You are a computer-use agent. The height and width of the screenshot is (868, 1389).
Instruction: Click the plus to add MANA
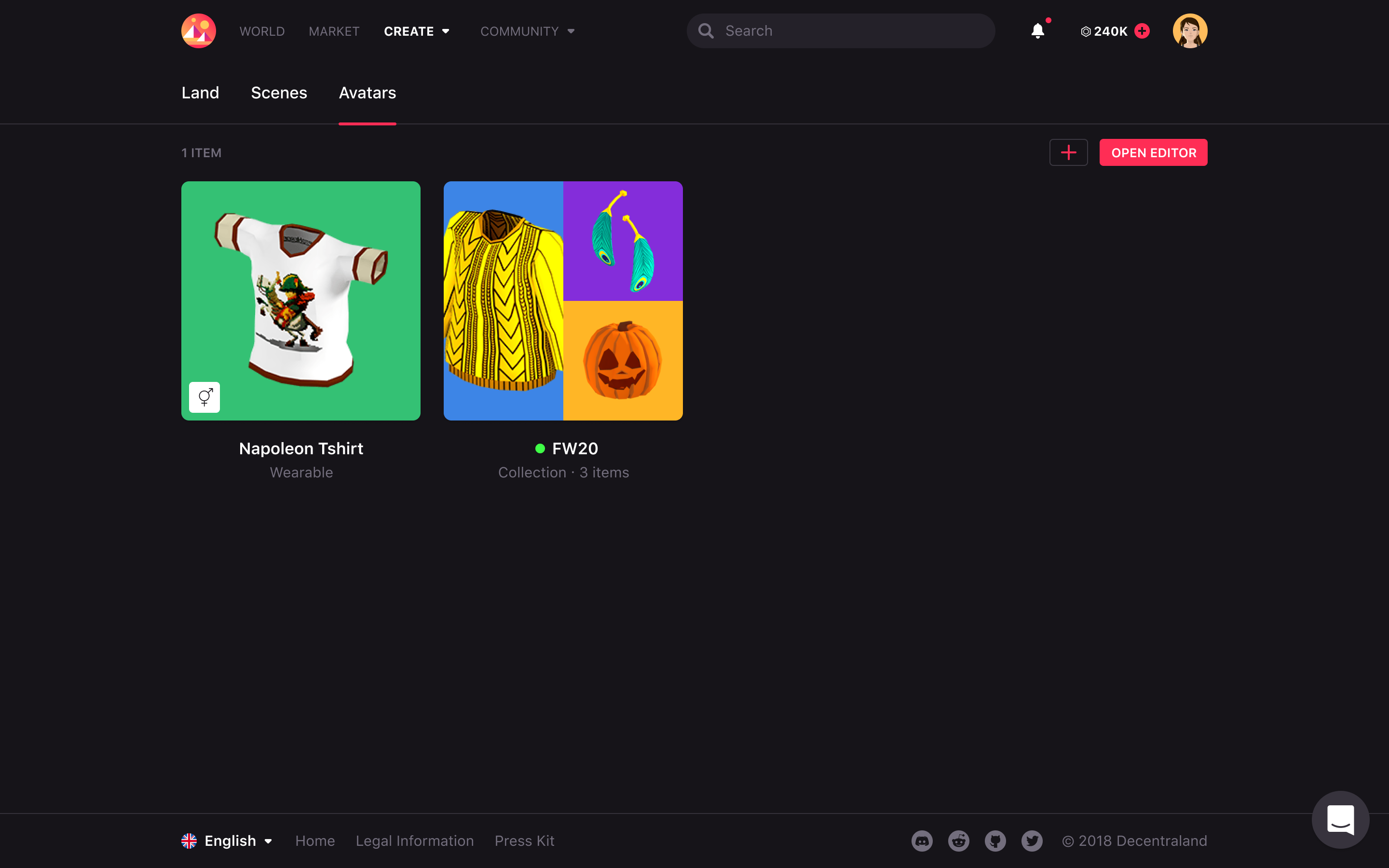[1142, 31]
